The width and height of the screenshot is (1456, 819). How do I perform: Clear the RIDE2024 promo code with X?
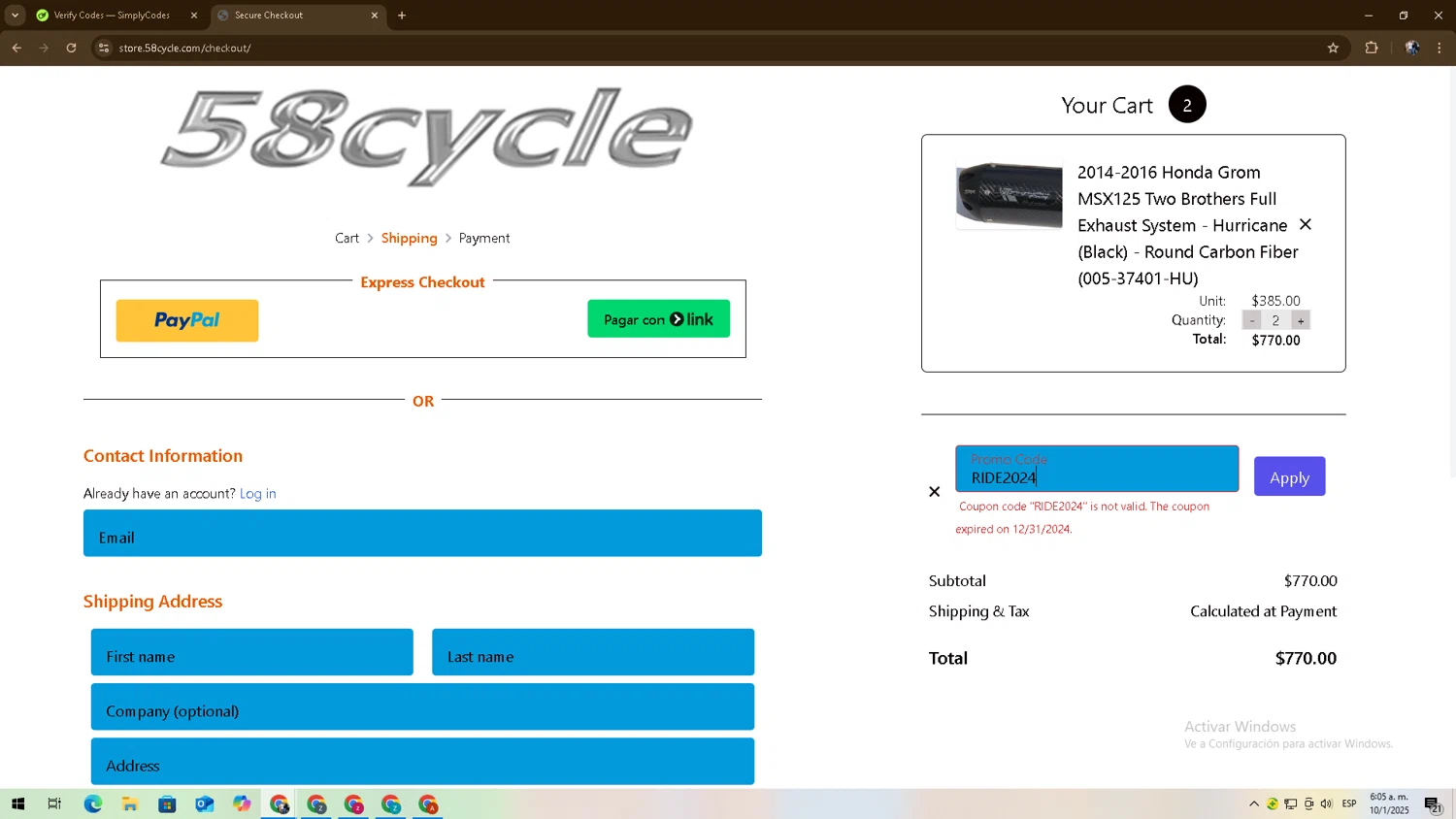[935, 492]
